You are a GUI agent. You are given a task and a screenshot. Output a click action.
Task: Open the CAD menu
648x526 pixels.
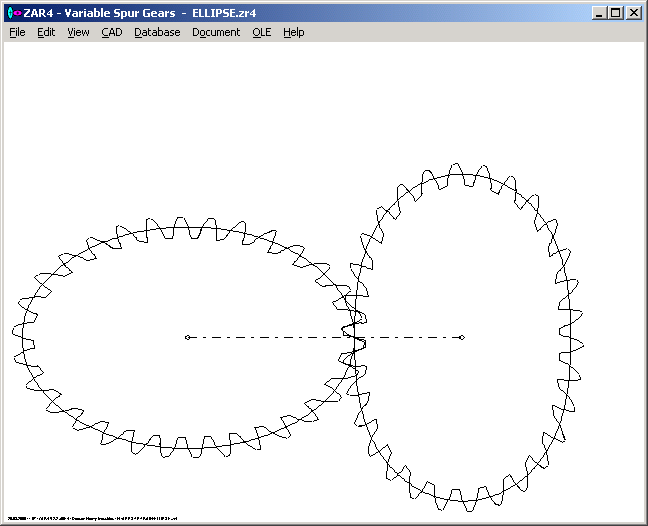pos(111,32)
